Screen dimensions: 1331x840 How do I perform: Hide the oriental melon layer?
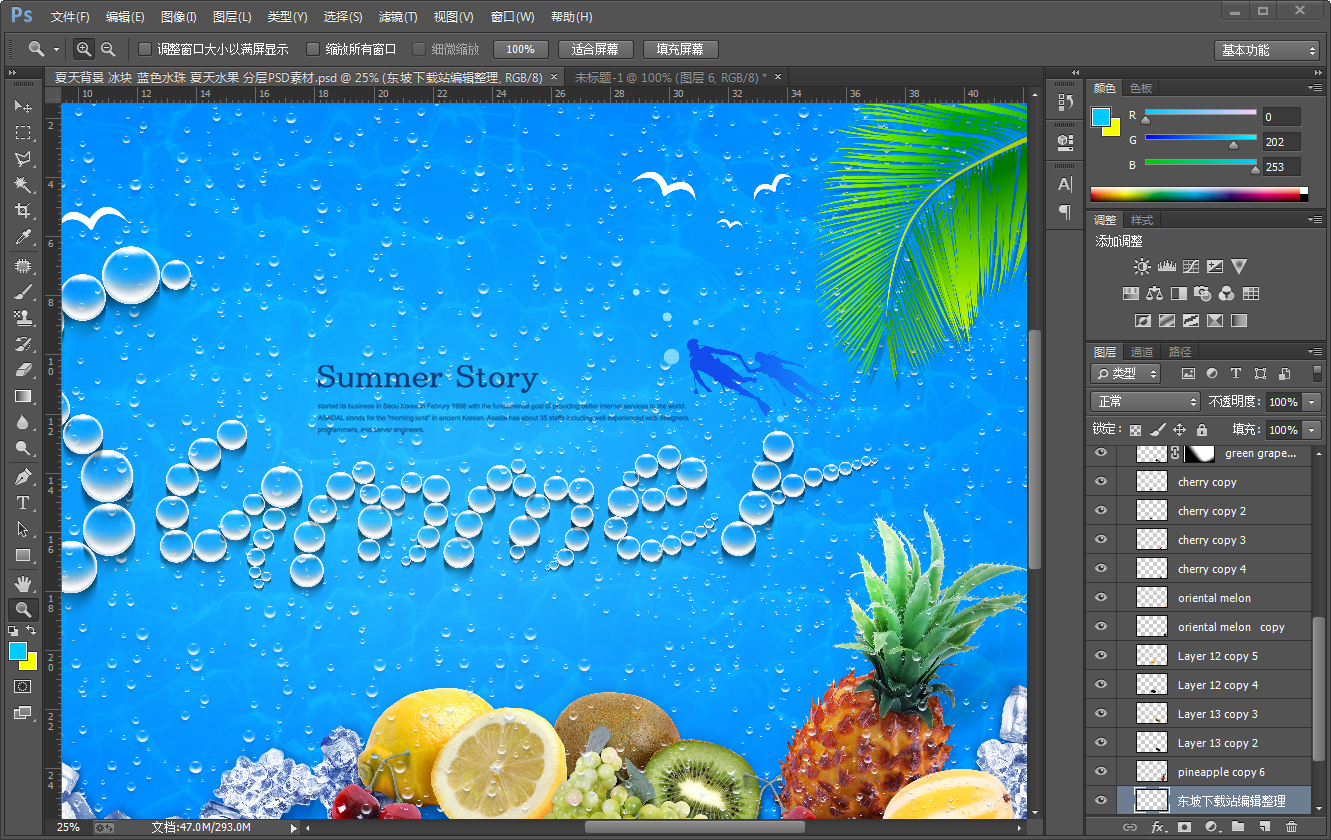point(1101,598)
